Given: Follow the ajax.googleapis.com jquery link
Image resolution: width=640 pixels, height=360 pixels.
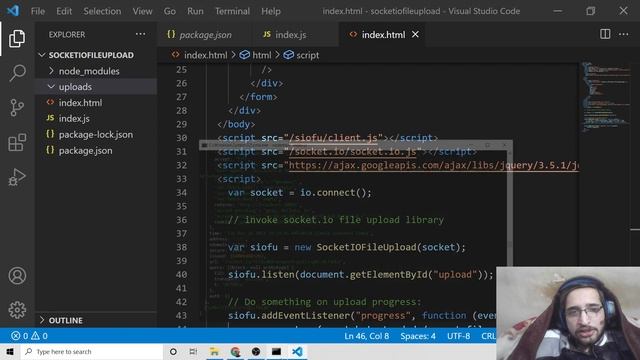Looking at the screenshot, I should (433, 165).
